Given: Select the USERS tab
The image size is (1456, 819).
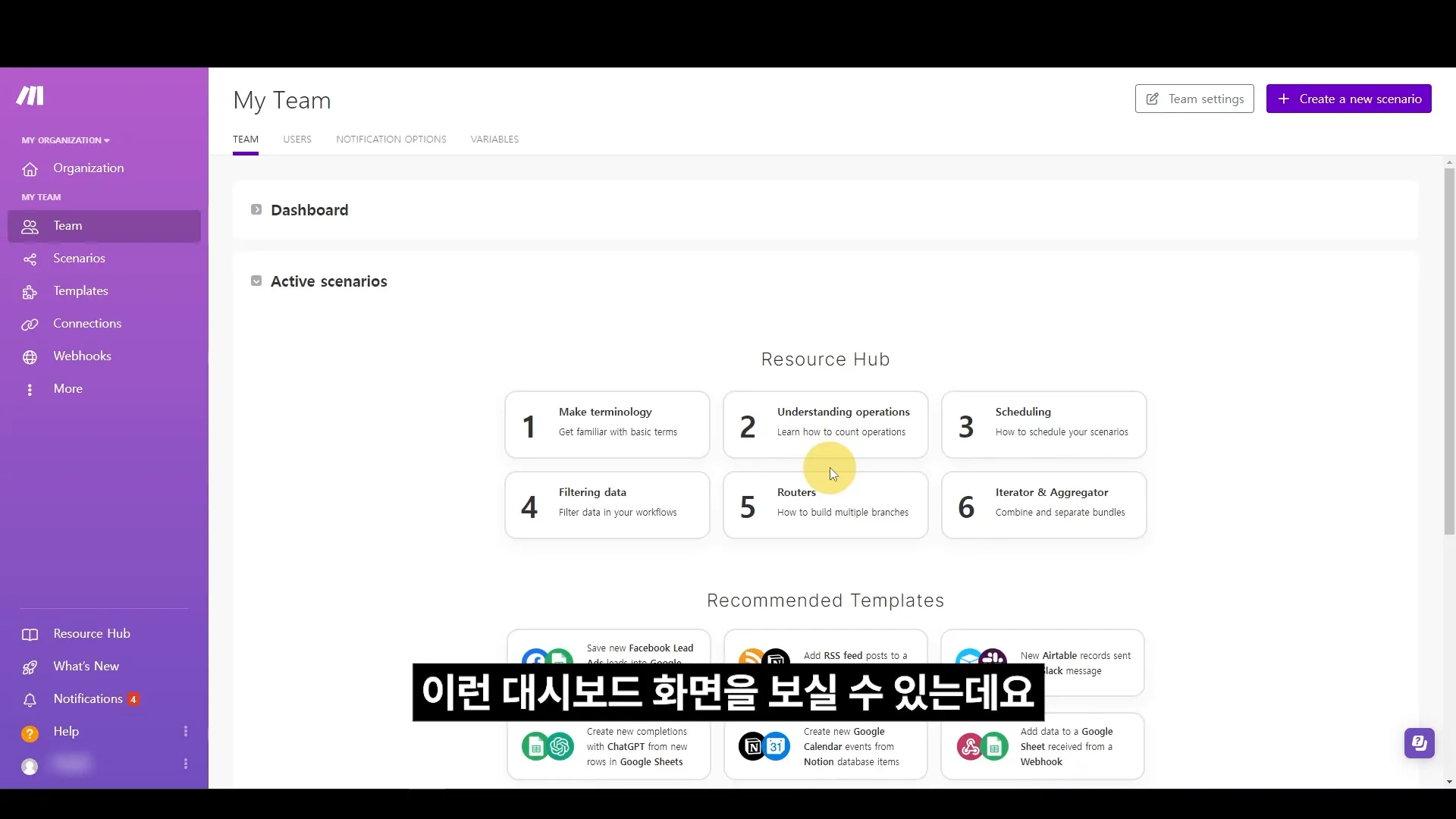Looking at the screenshot, I should pos(296,139).
